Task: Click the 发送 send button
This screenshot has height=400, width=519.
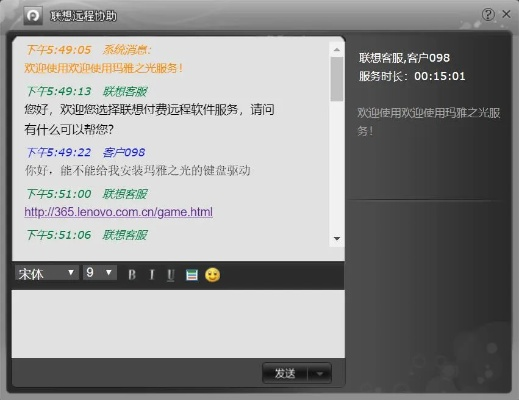Action: point(285,373)
